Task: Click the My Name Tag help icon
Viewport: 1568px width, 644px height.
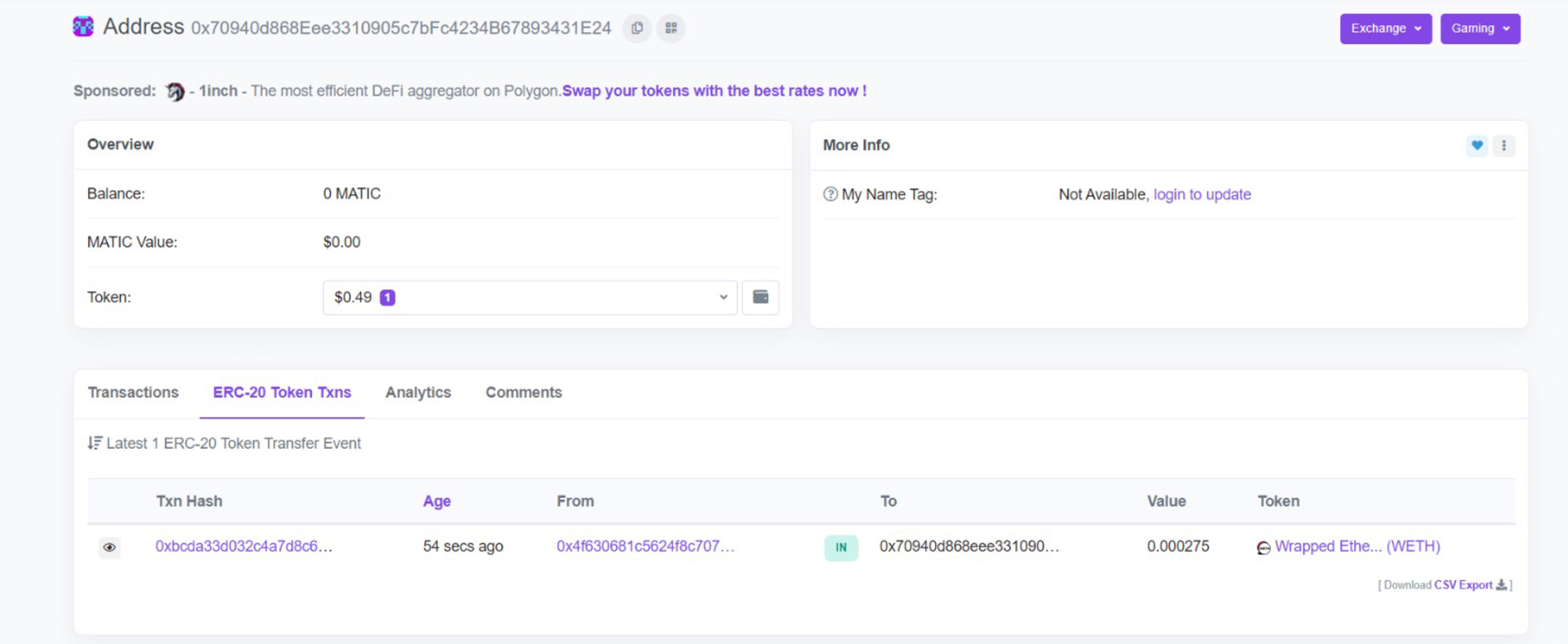Action: (x=831, y=195)
